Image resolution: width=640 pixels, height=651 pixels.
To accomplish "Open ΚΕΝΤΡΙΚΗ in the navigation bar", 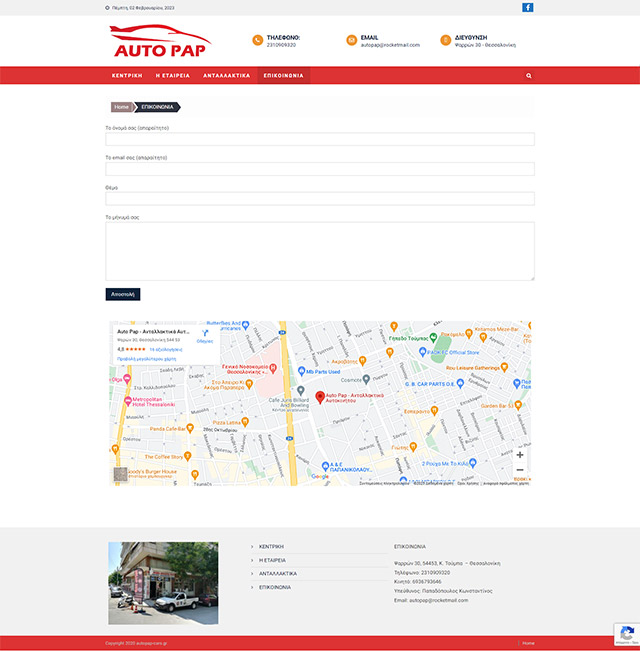I will (x=127, y=76).
